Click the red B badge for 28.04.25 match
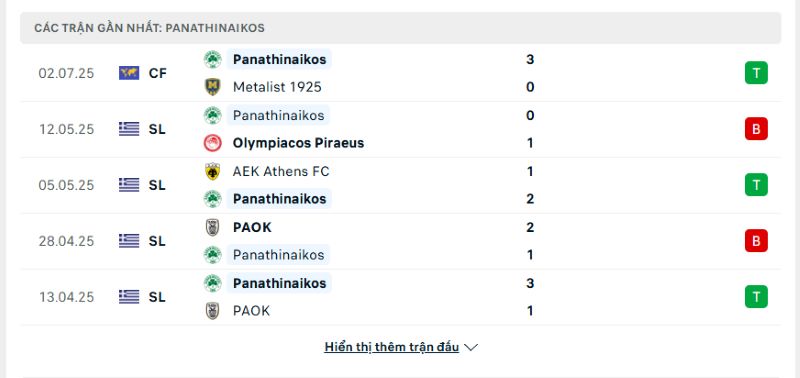This screenshot has width=800, height=378. coord(756,241)
